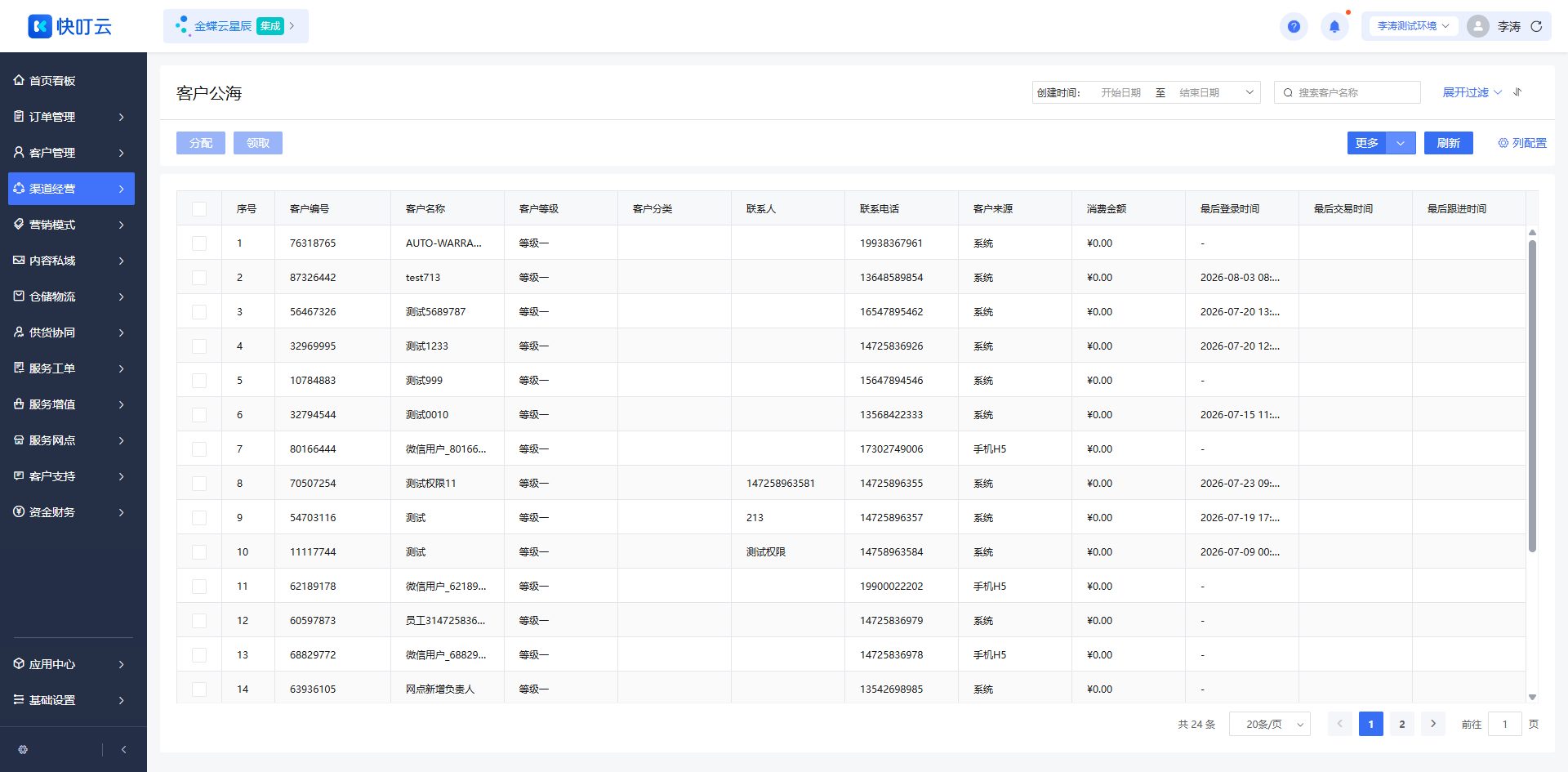The image size is (1568, 772).
Task: Click the 开始日期 date field
Action: (1120, 92)
